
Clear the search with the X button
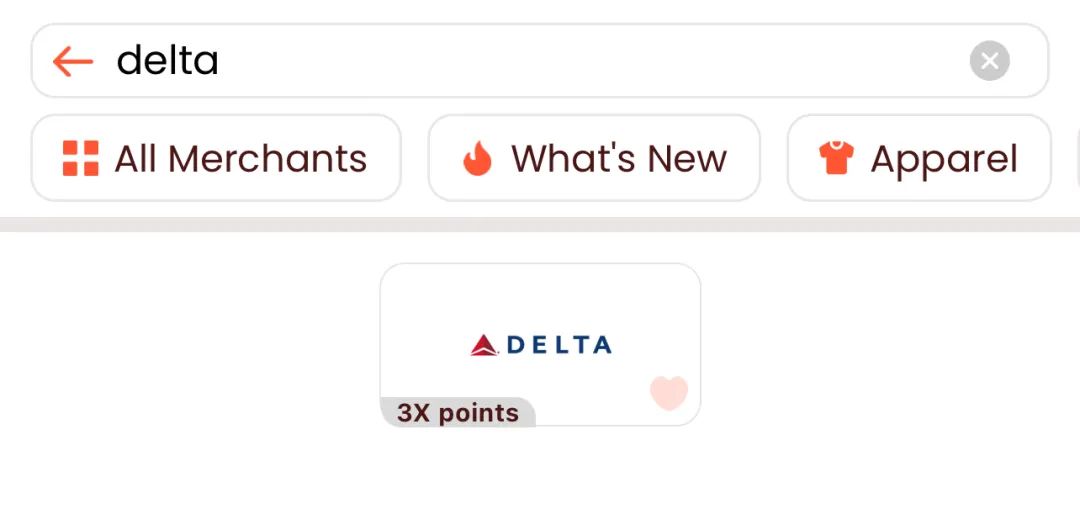(989, 61)
